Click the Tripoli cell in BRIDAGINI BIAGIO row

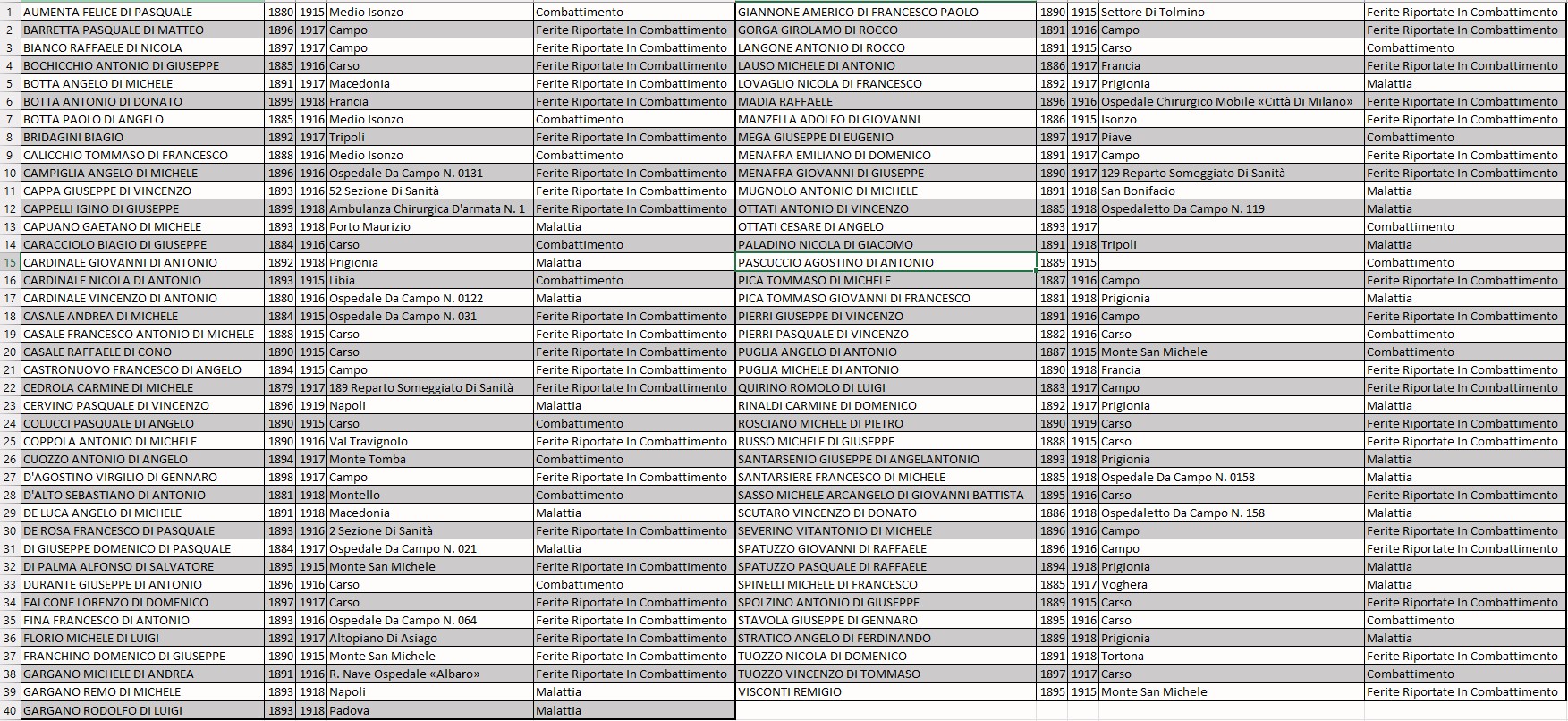click(x=430, y=137)
